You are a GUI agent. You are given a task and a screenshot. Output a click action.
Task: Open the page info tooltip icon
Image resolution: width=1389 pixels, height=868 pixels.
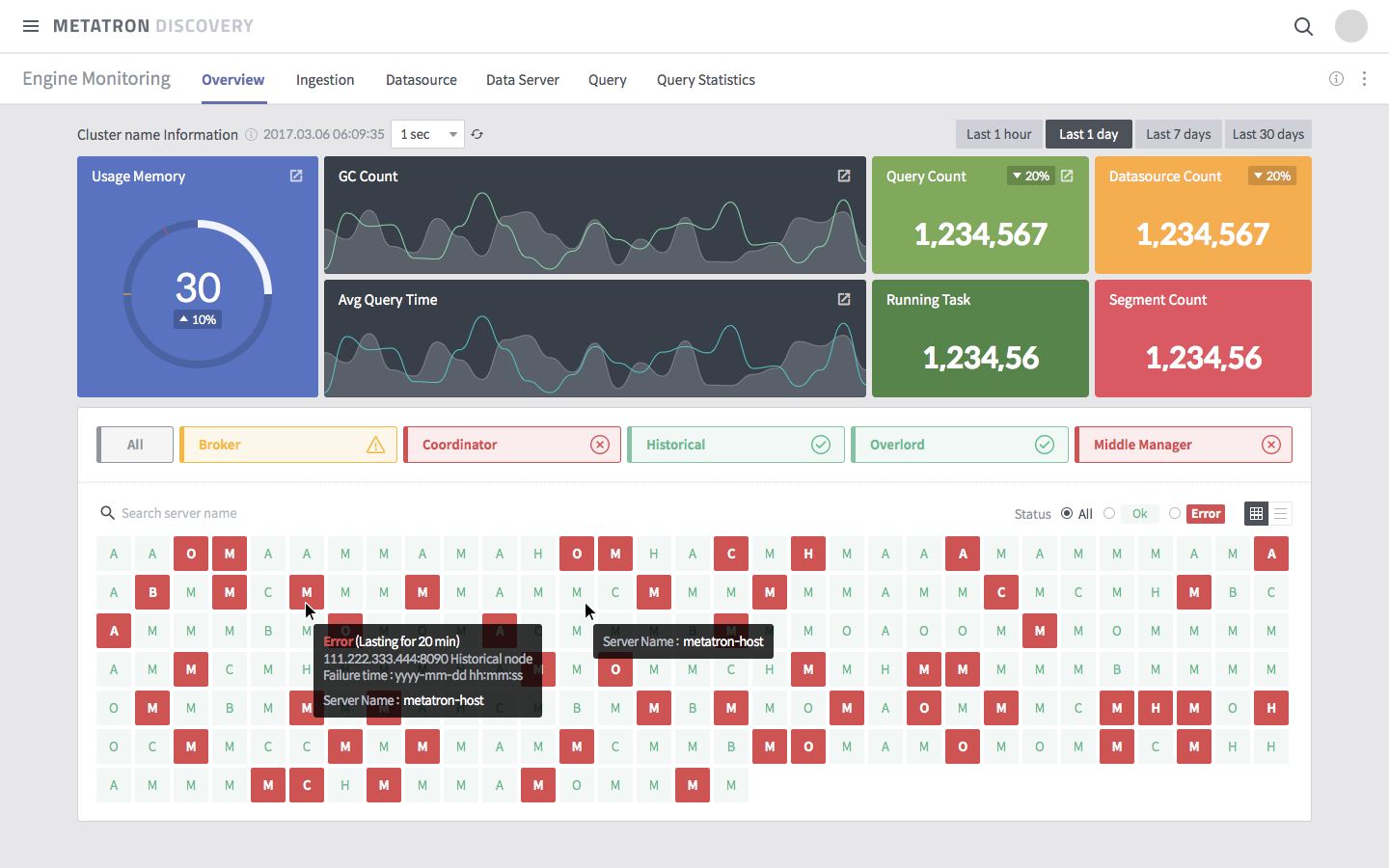pyautogui.click(x=1336, y=79)
